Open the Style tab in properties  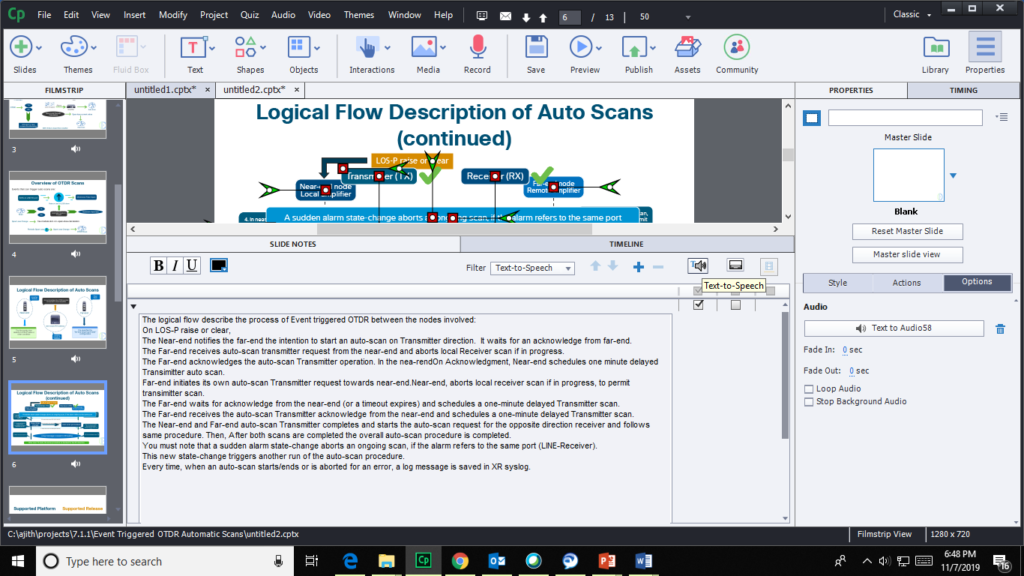(x=837, y=283)
